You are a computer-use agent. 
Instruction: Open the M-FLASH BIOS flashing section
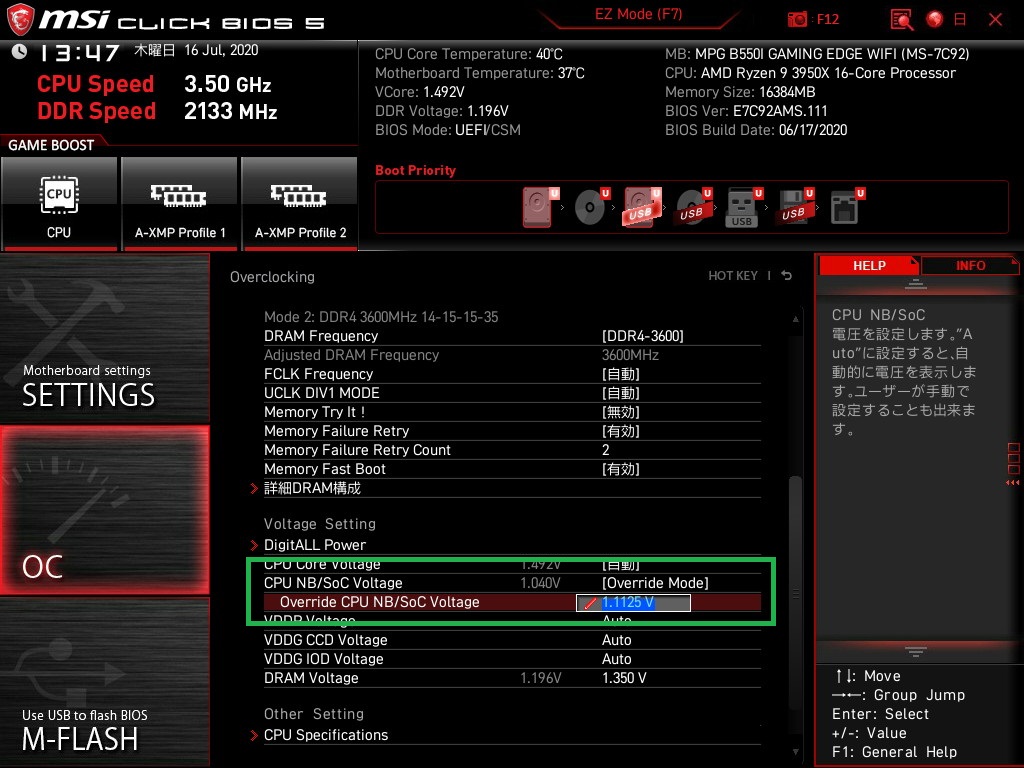104,682
